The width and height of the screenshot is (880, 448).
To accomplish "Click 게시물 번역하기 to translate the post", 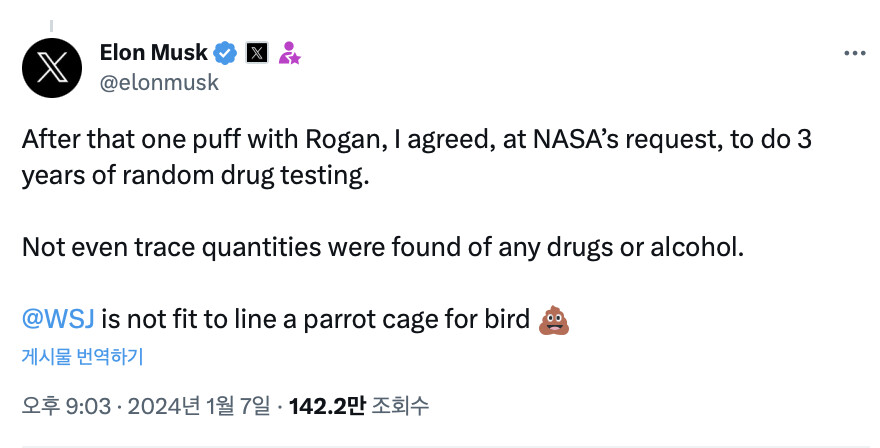I will [82, 356].
